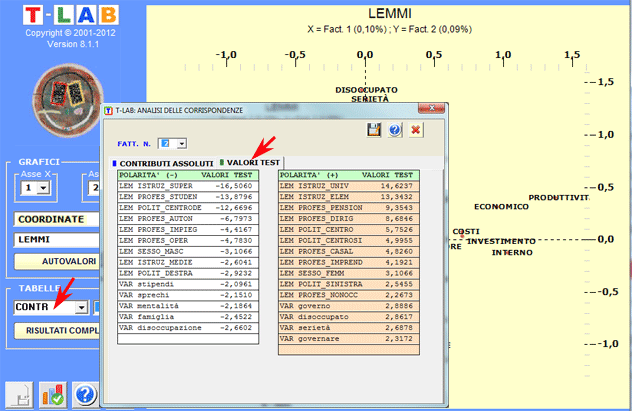Select row LEM PROFES_NONOCC
Image resolution: width=632 pixels, height=411 pixels.
349,295
